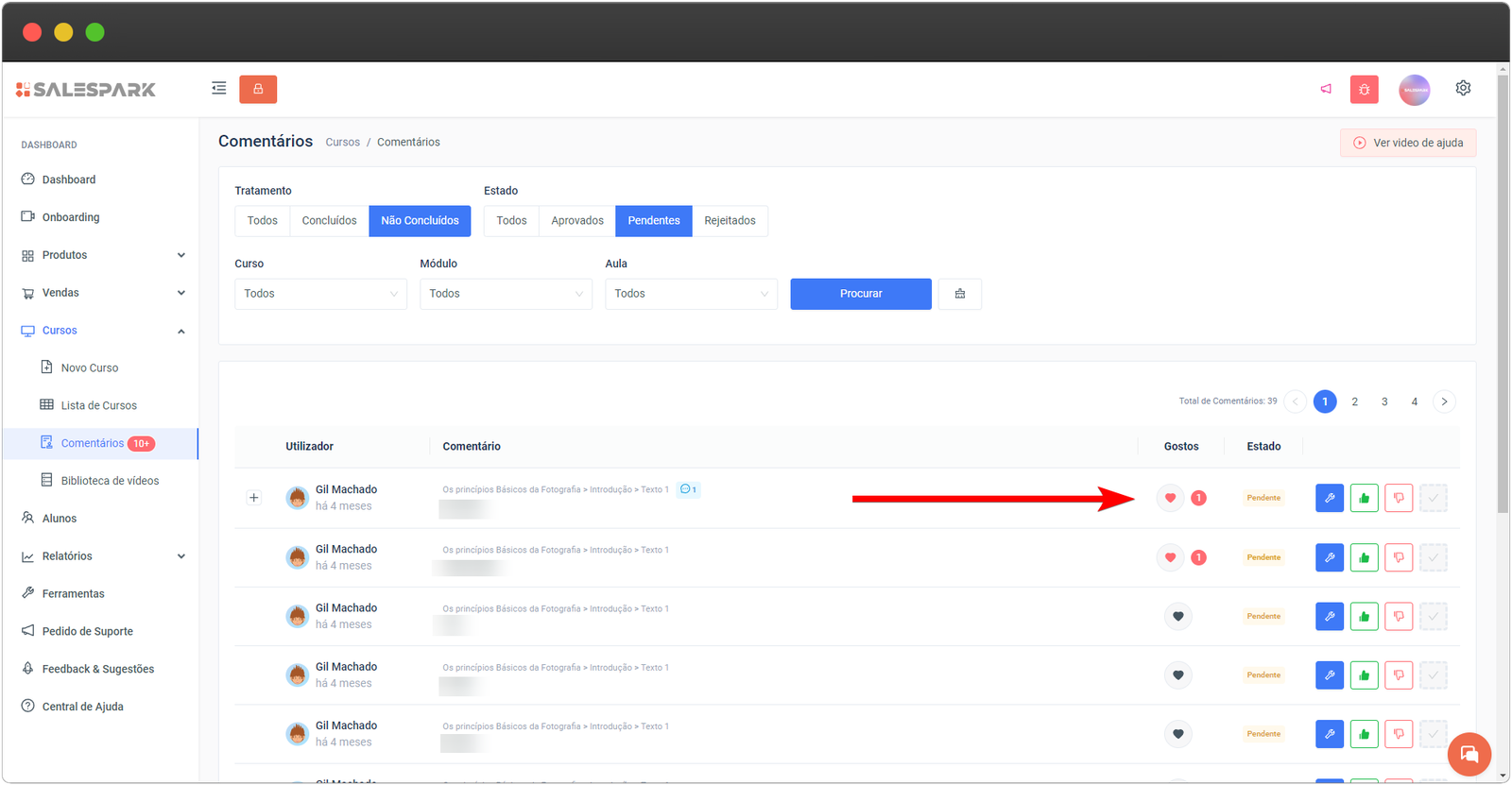Click the blue pin button in third row
The height and width of the screenshot is (785, 1512).
pyautogui.click(x=1329, y=617)
